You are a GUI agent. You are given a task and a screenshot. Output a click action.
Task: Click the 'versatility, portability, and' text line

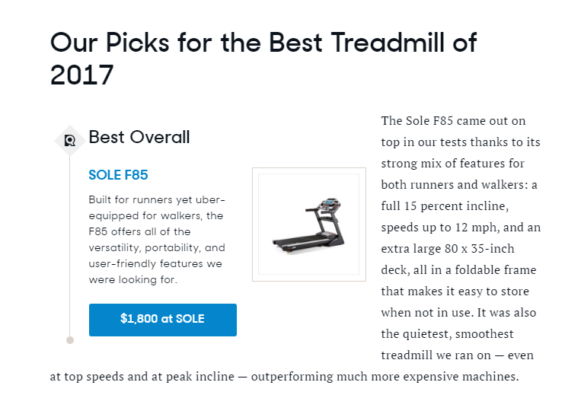pos(157,248)
